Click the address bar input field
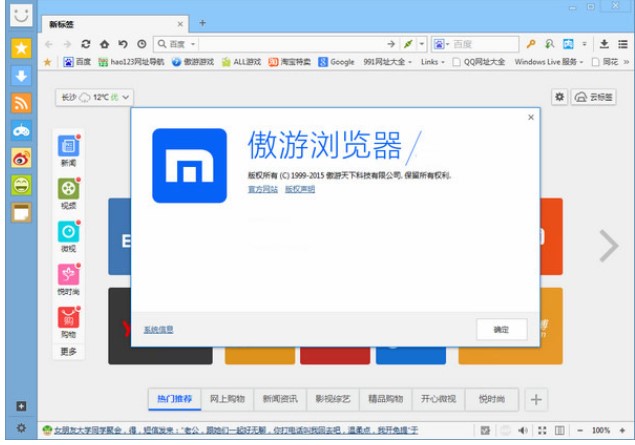Image resolution: width=635 pixels, height=445 pixels. [292, 44]
